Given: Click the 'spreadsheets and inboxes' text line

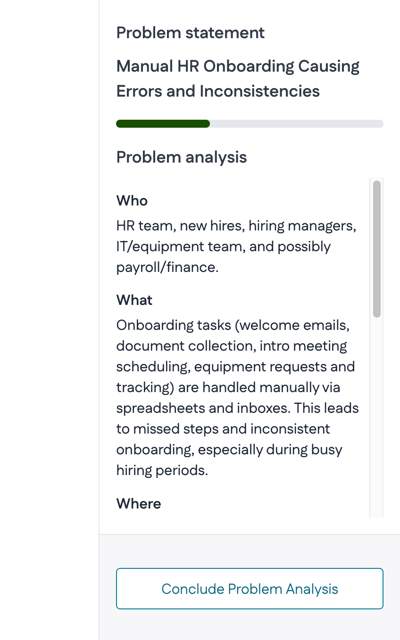Looking at the screenshot, I should point(237,408).
